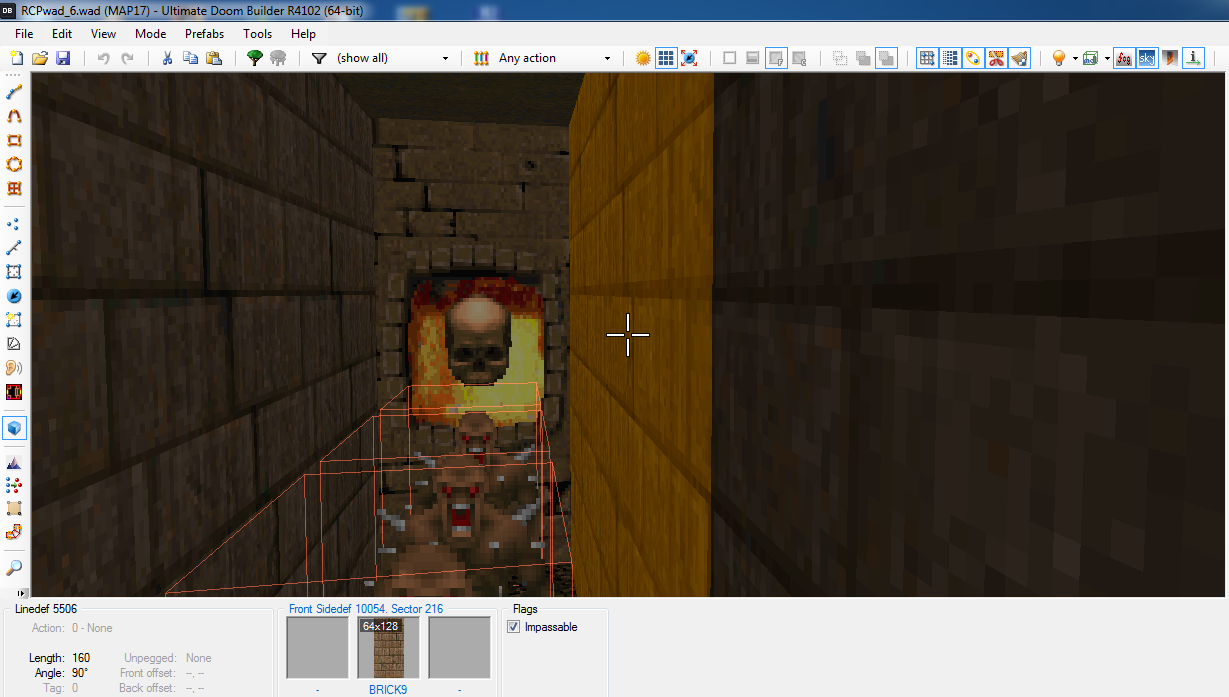1229x697 pixels.
Task: Click the sky rendering icon
Action: click(1146, 58)
